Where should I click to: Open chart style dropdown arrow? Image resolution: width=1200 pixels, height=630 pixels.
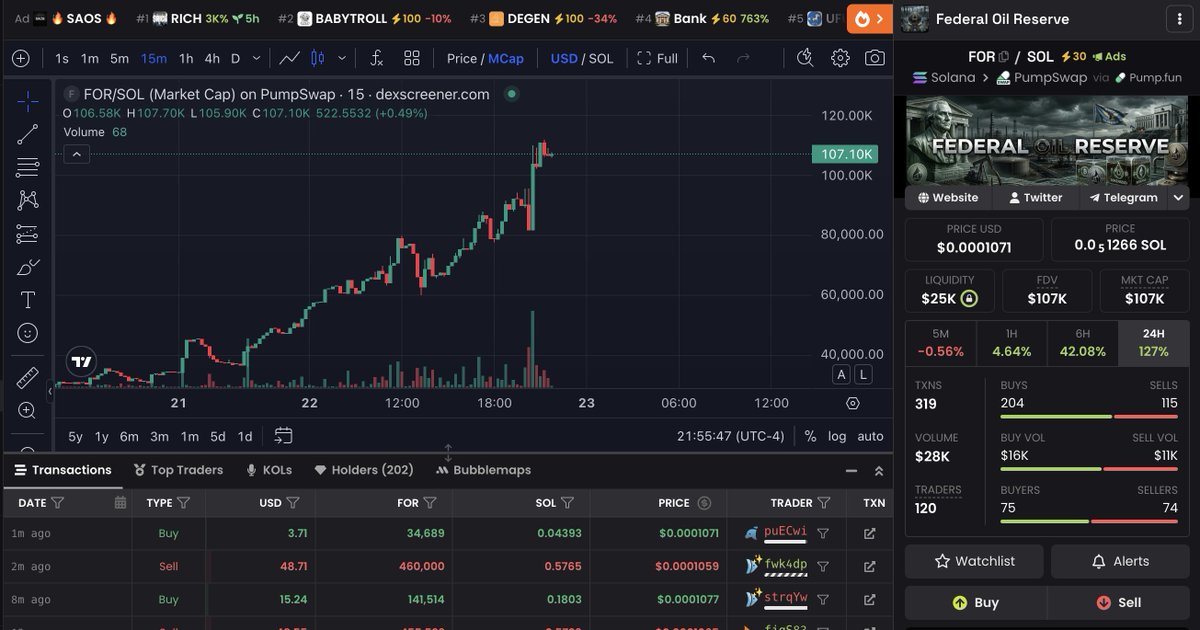(343, 58)
